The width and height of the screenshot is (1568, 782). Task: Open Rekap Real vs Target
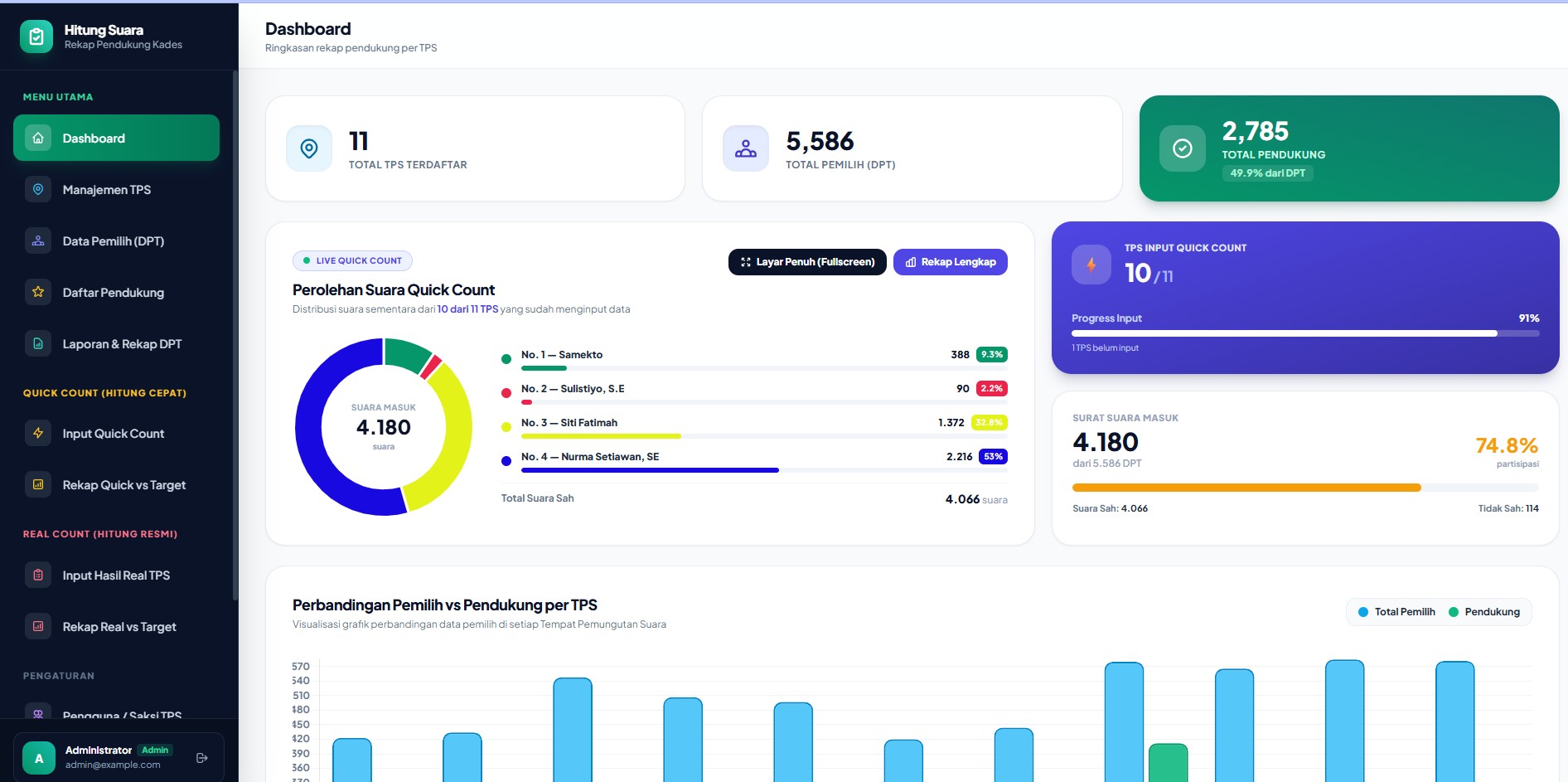[116, 626]
